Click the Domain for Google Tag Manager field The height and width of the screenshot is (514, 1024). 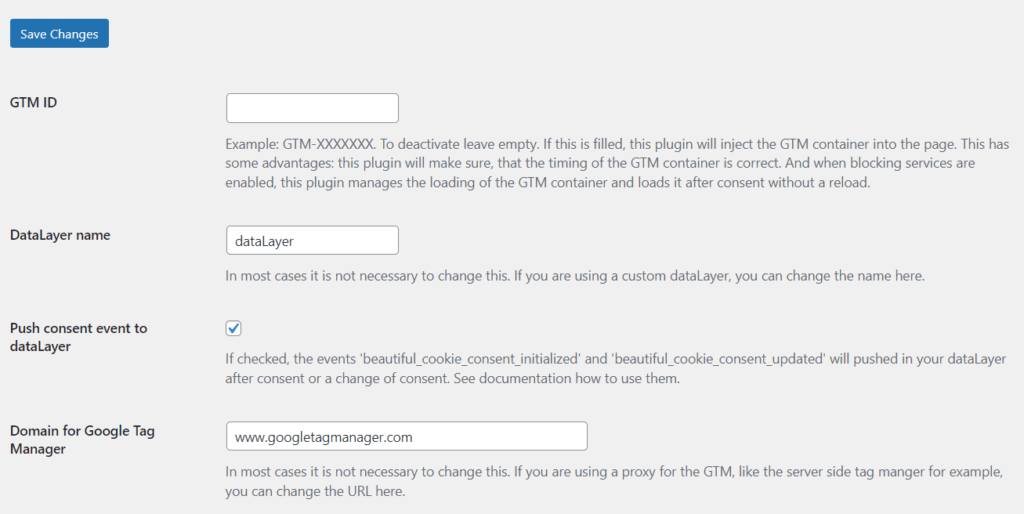(x=407, y=436)
